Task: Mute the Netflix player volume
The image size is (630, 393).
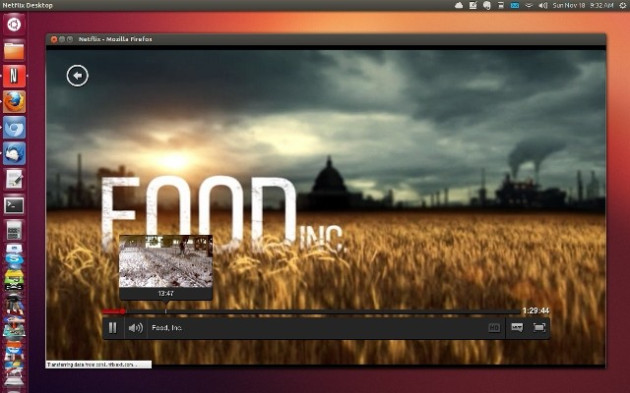Action: tap(136, 328)
